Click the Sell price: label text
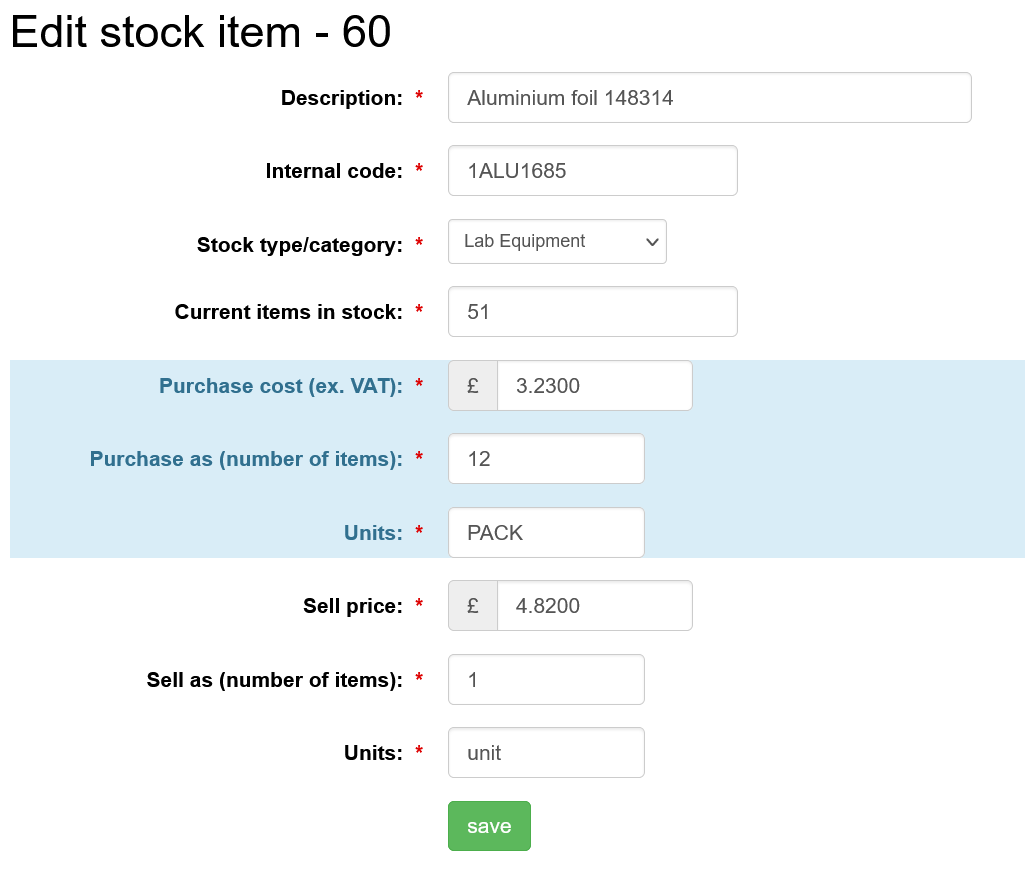 [352, 606]
